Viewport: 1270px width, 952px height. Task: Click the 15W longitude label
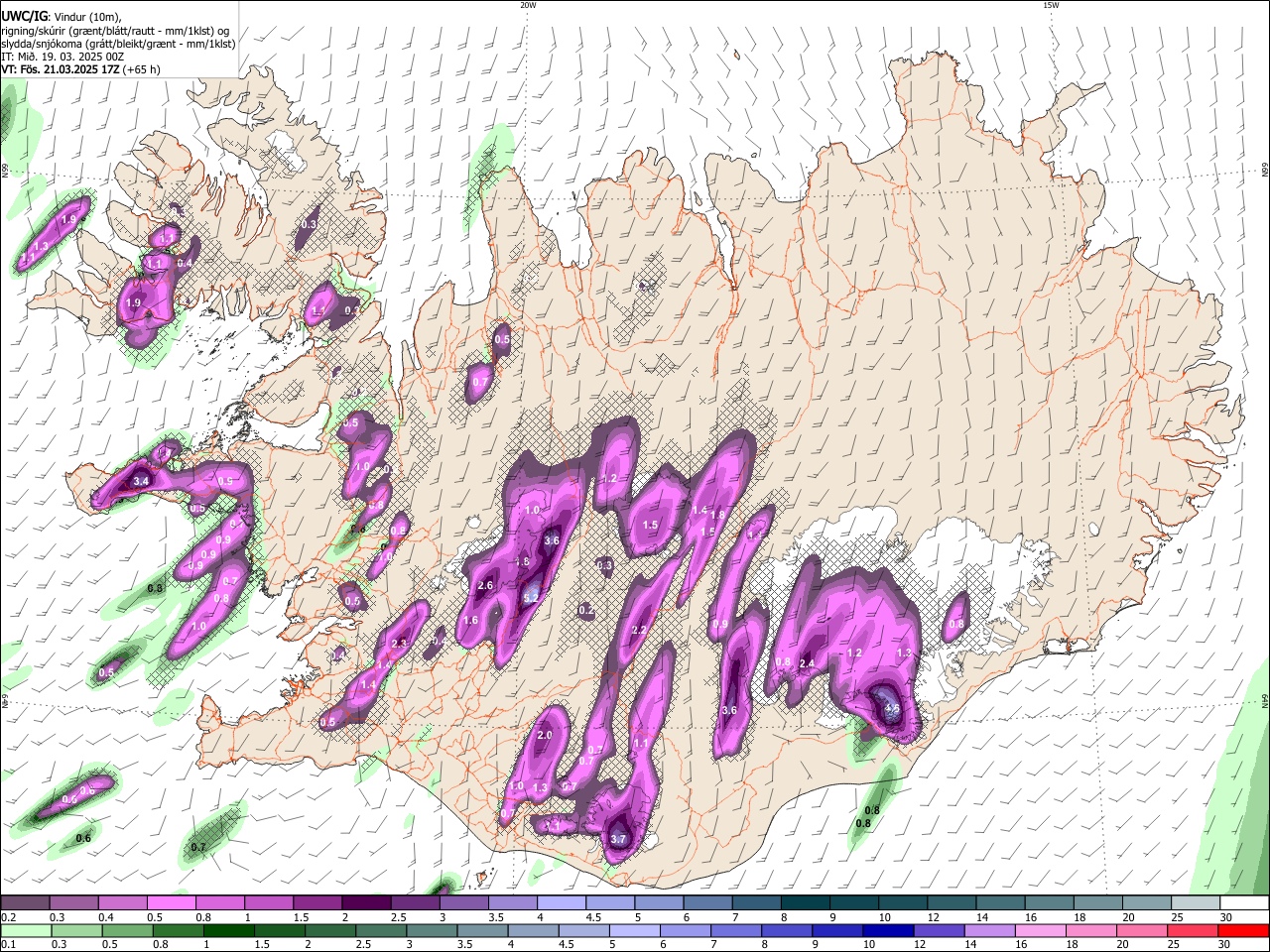[x=1050, y=5]
